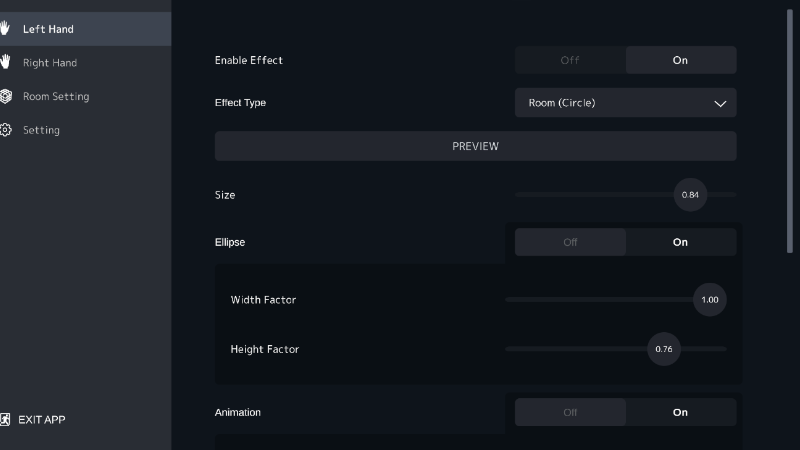Go to the Room Setting tab
The image size is (800, 450).
point(56,97)
